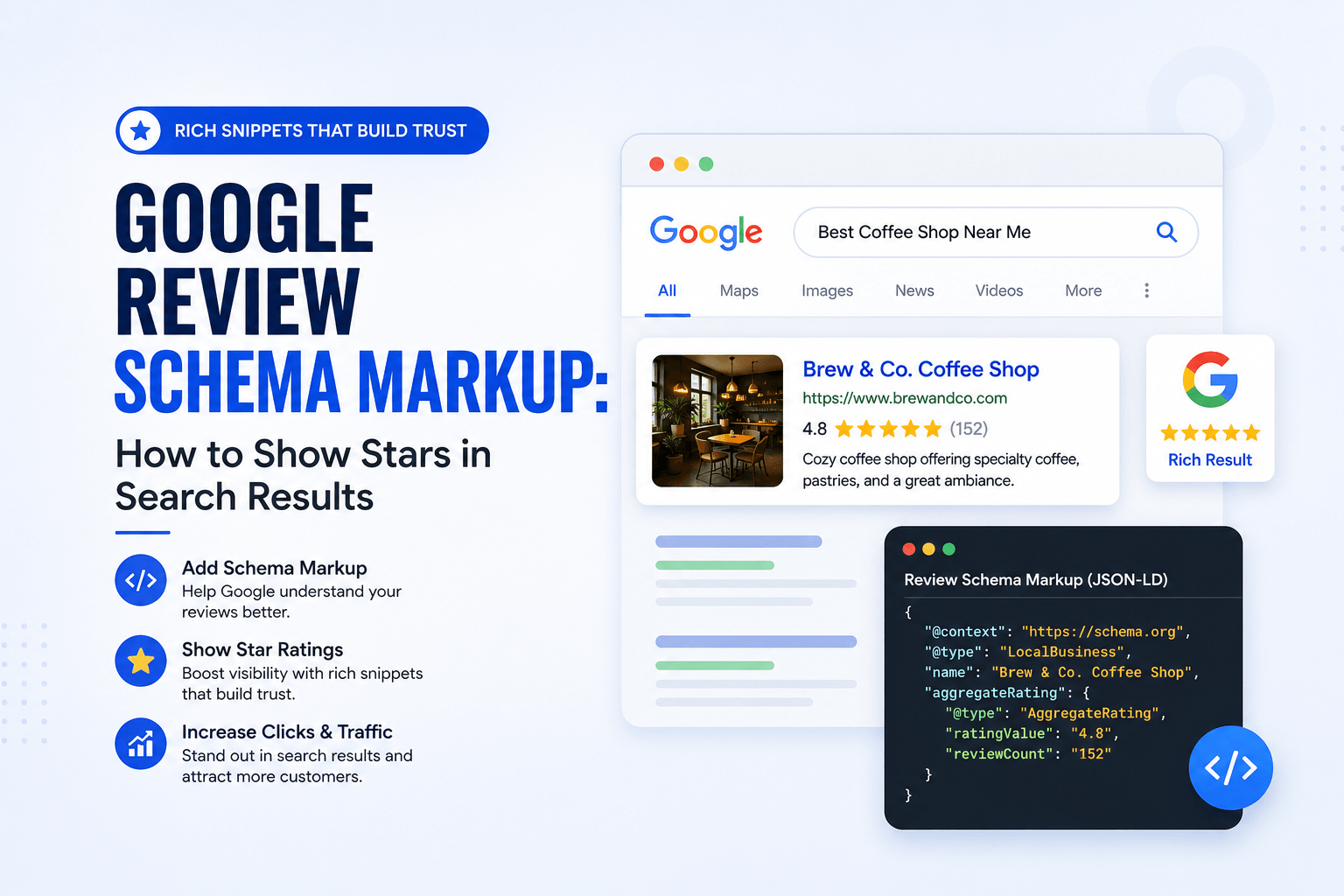
Task: Click the five stars on Rich Result card
Action: tap(1210, 432)
